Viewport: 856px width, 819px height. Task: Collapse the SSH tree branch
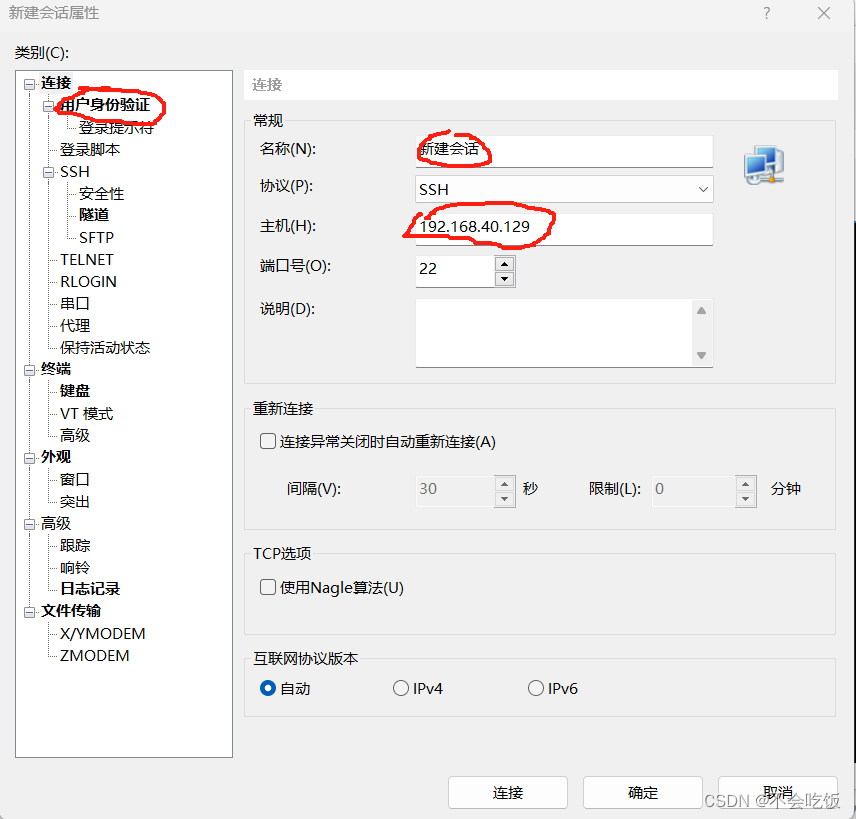tap(47, 171)
